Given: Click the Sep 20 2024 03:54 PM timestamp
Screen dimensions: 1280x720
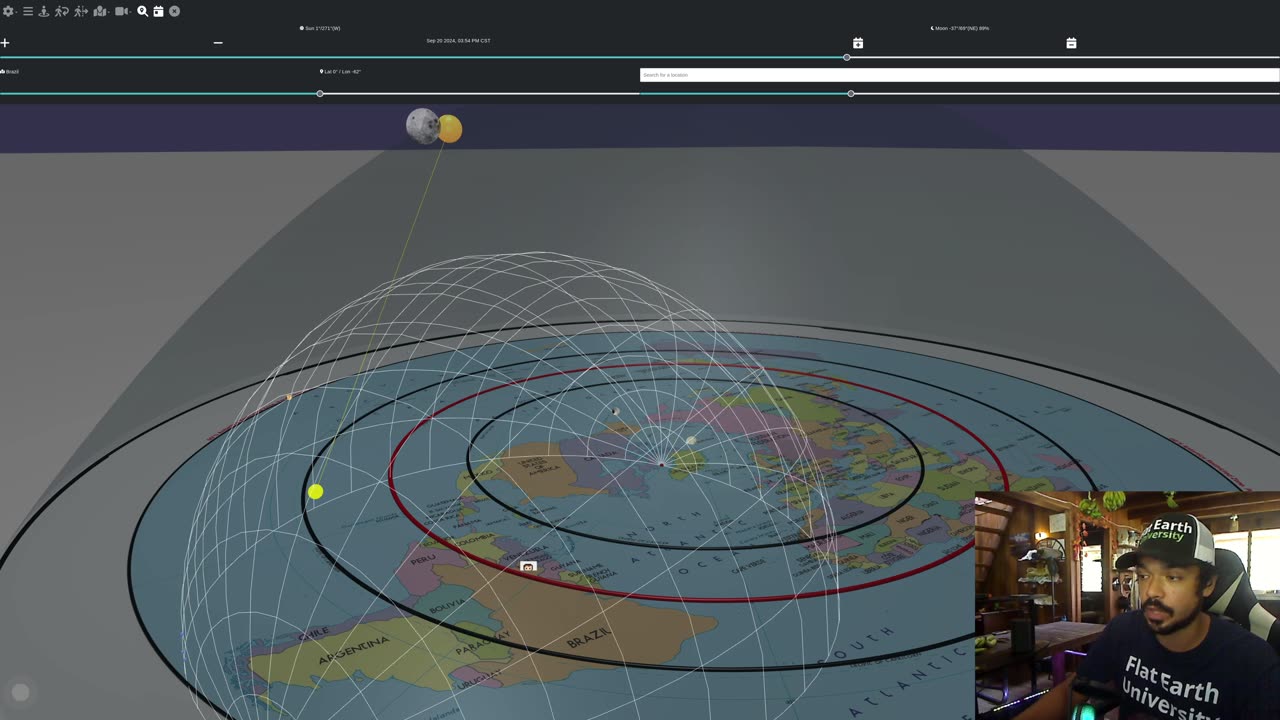Looking at the screenshot, I should [458, 41].
